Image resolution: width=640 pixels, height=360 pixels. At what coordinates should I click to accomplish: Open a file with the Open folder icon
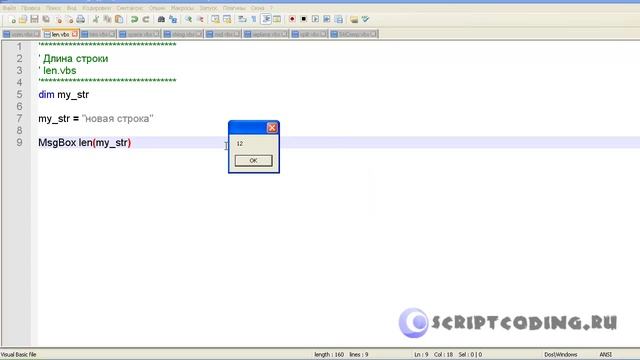23,19
